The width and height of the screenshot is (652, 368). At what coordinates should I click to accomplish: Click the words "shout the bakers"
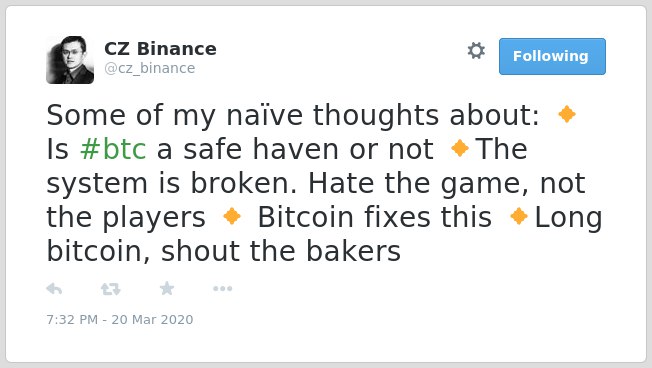pos(281,251)
